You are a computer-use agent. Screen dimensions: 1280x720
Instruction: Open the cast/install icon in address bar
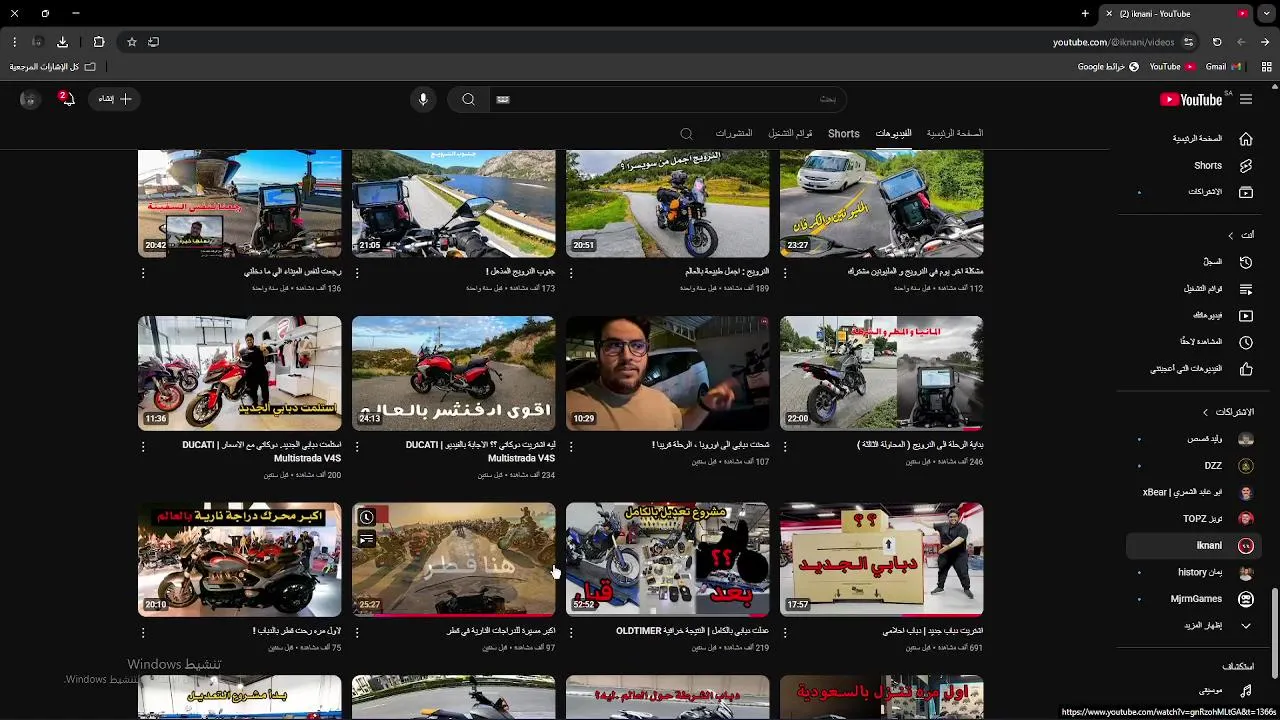153,42
